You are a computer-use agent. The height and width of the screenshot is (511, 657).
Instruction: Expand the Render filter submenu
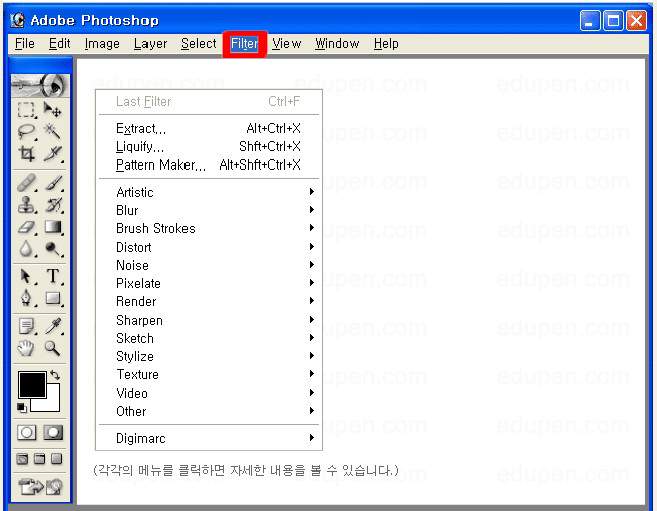click(209, 302)
